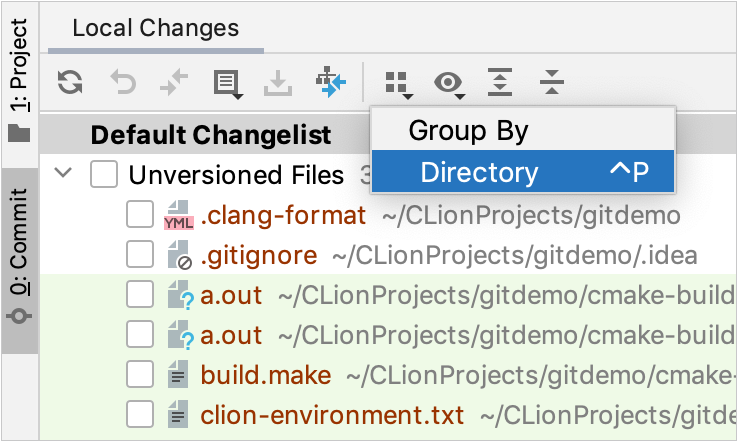Check the Unversioned Files checkbox
737x442 pixels.
click(103, 175)
